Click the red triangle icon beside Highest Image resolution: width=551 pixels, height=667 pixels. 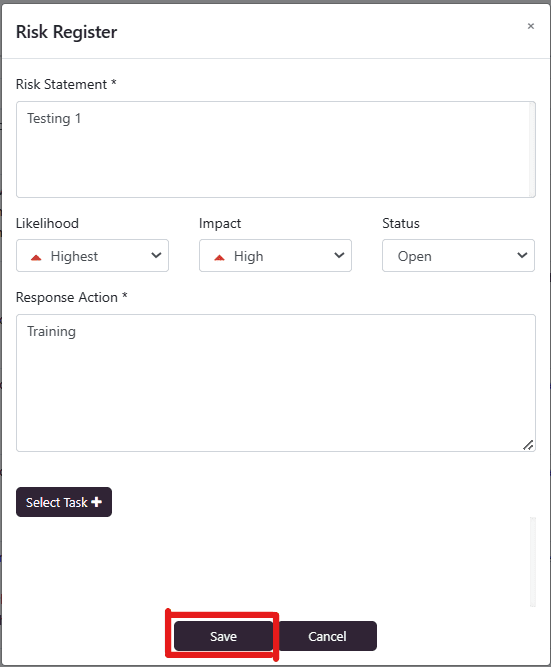click(36, 257)
